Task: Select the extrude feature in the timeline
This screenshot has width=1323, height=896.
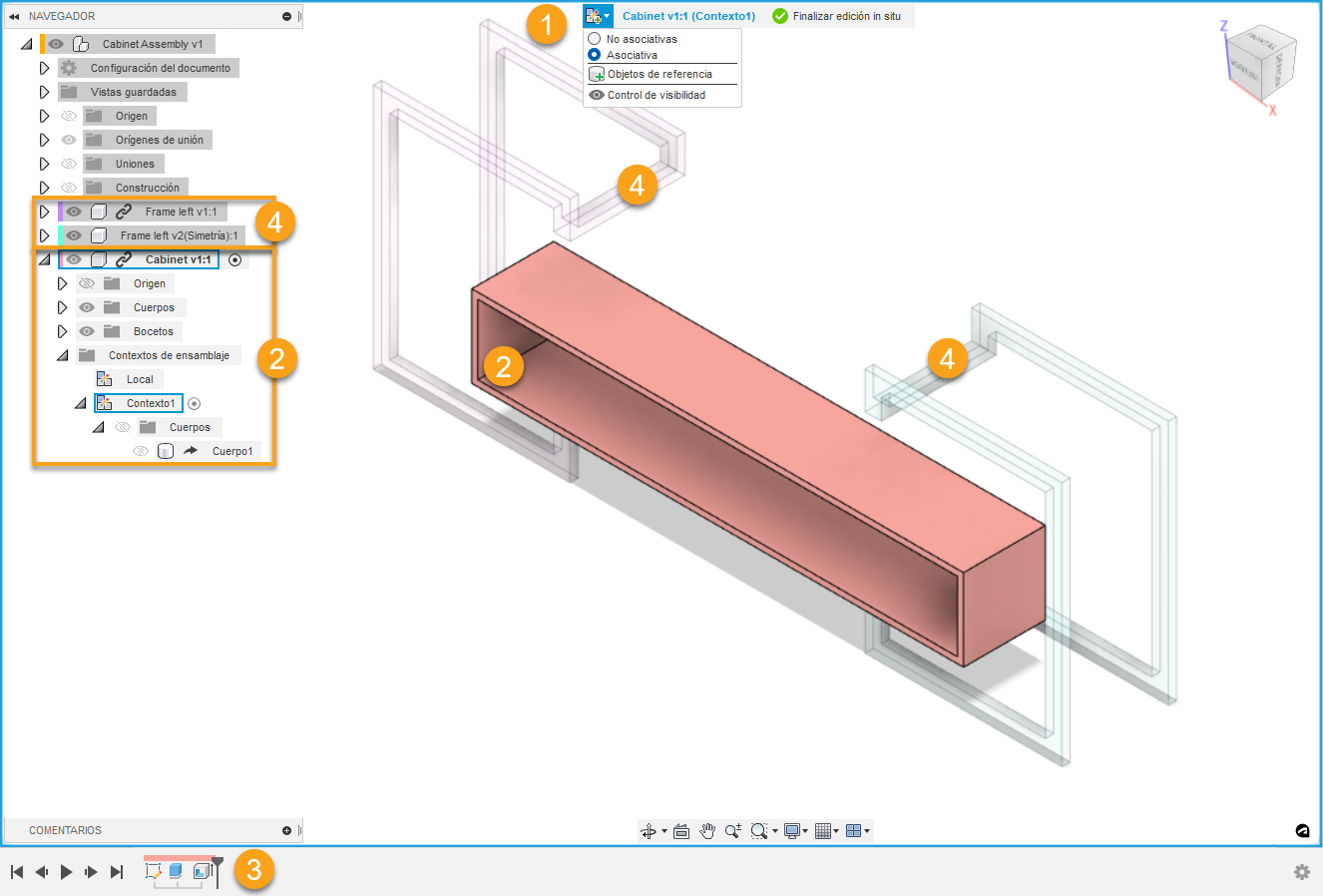Action: 176,871
